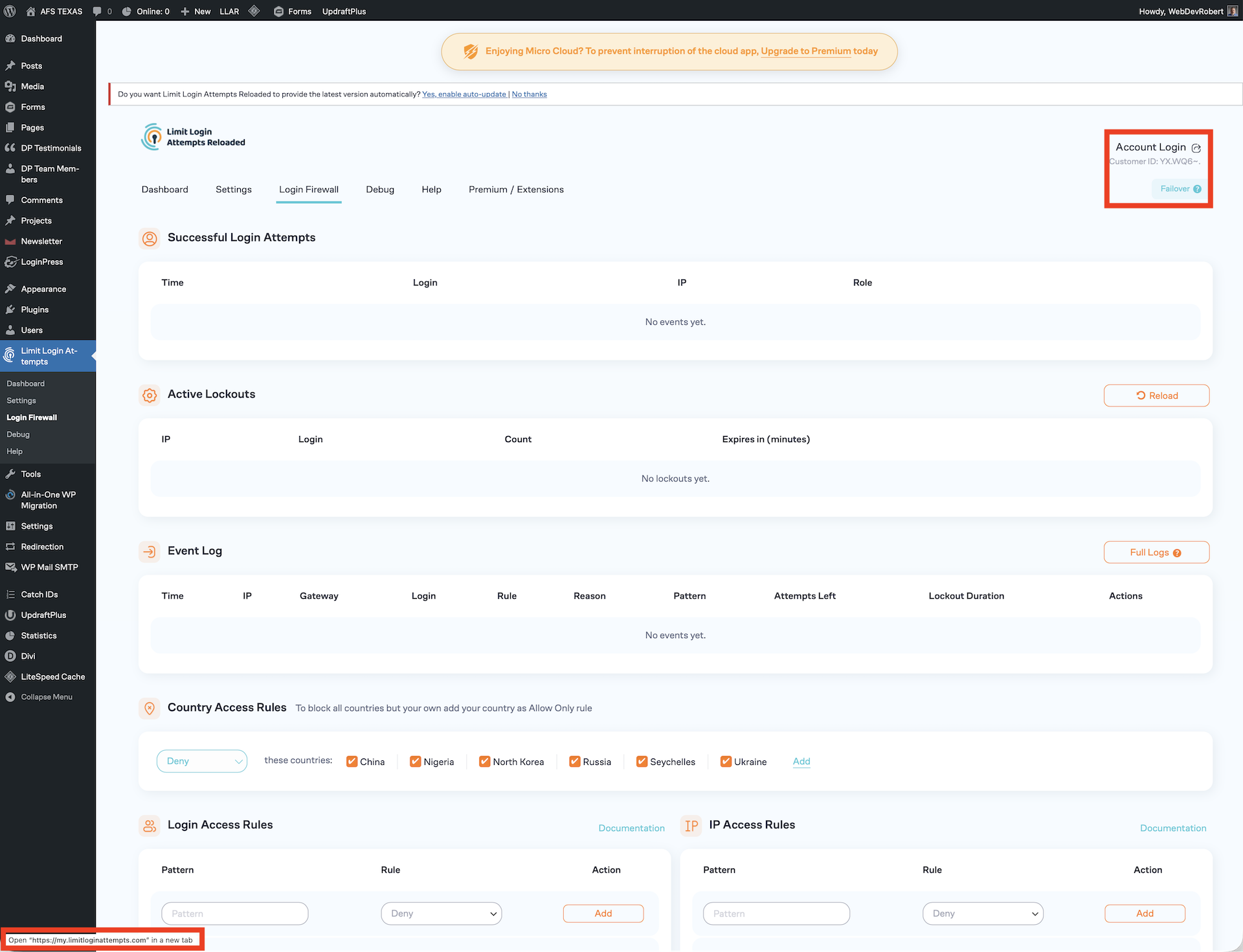The width and height of the screenshot is (1243, 952).
Task: Open the Deny country rule dropdown
Action: (202, 761)
